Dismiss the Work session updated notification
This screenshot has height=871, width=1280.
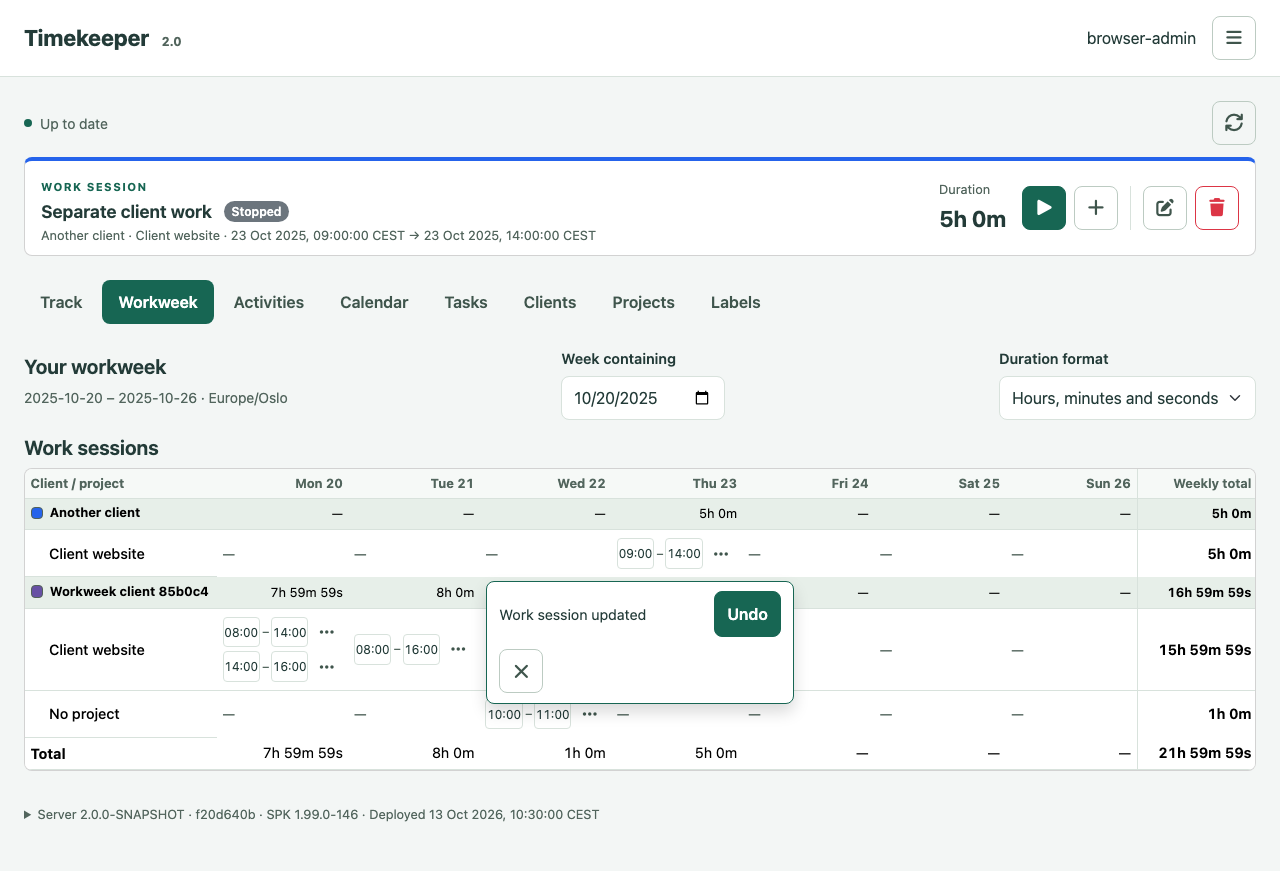(x=521, y=671)
